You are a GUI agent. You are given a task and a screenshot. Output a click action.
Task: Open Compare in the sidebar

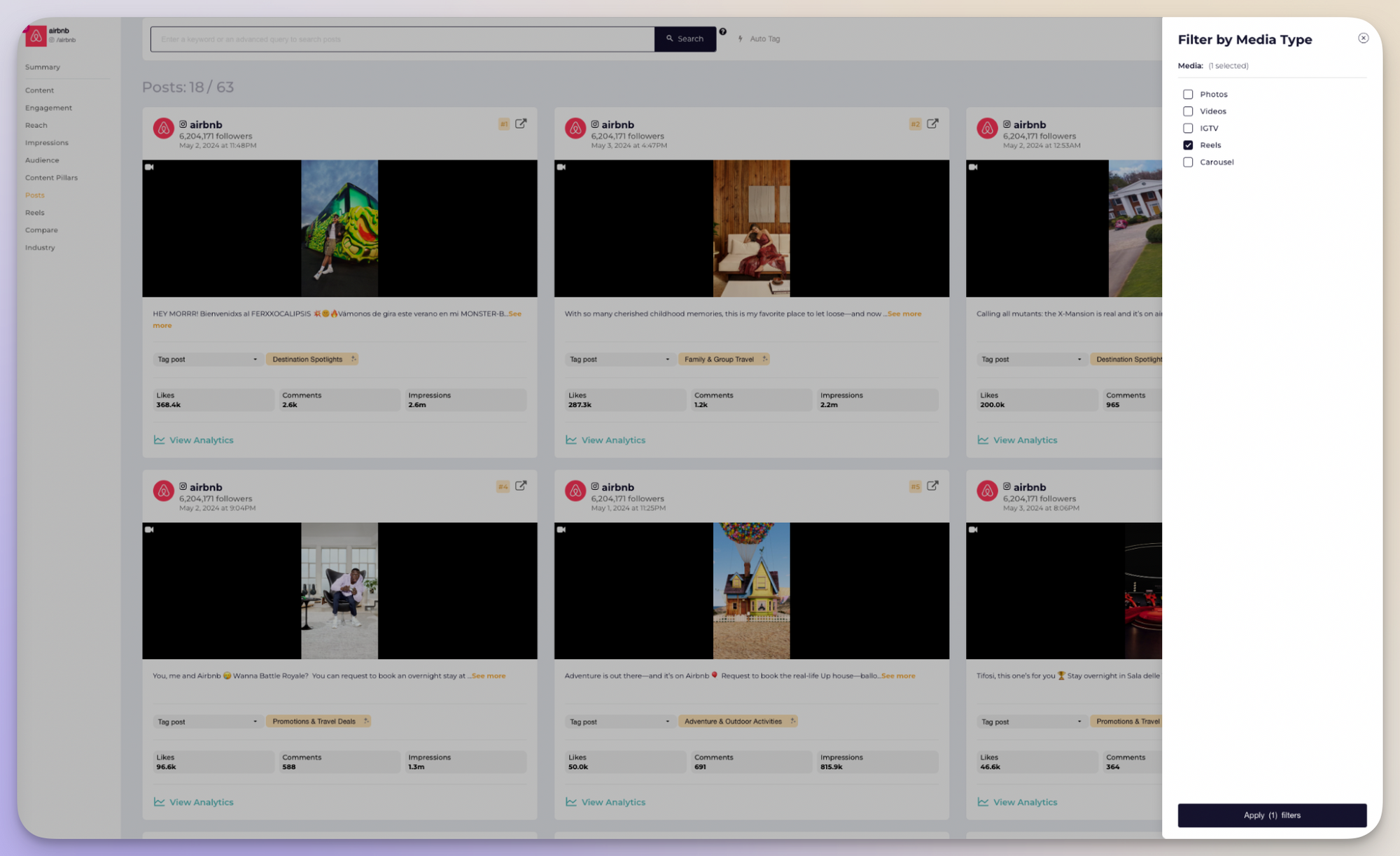click(41, 230)
